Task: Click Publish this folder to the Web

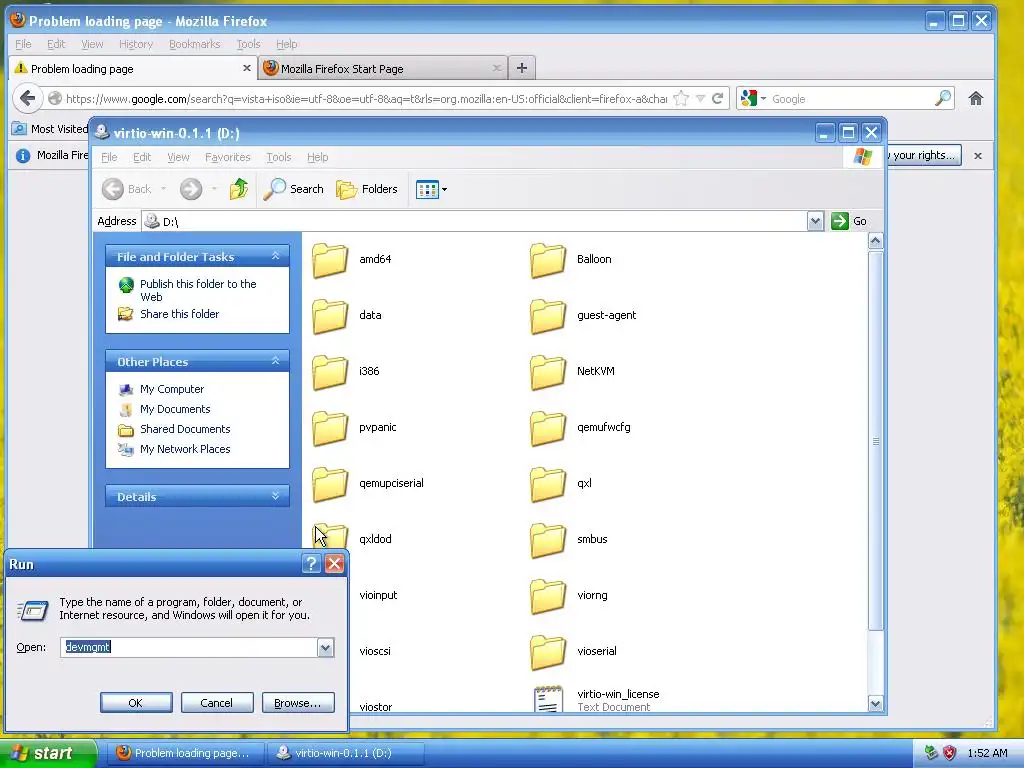Action: [198, 290]
